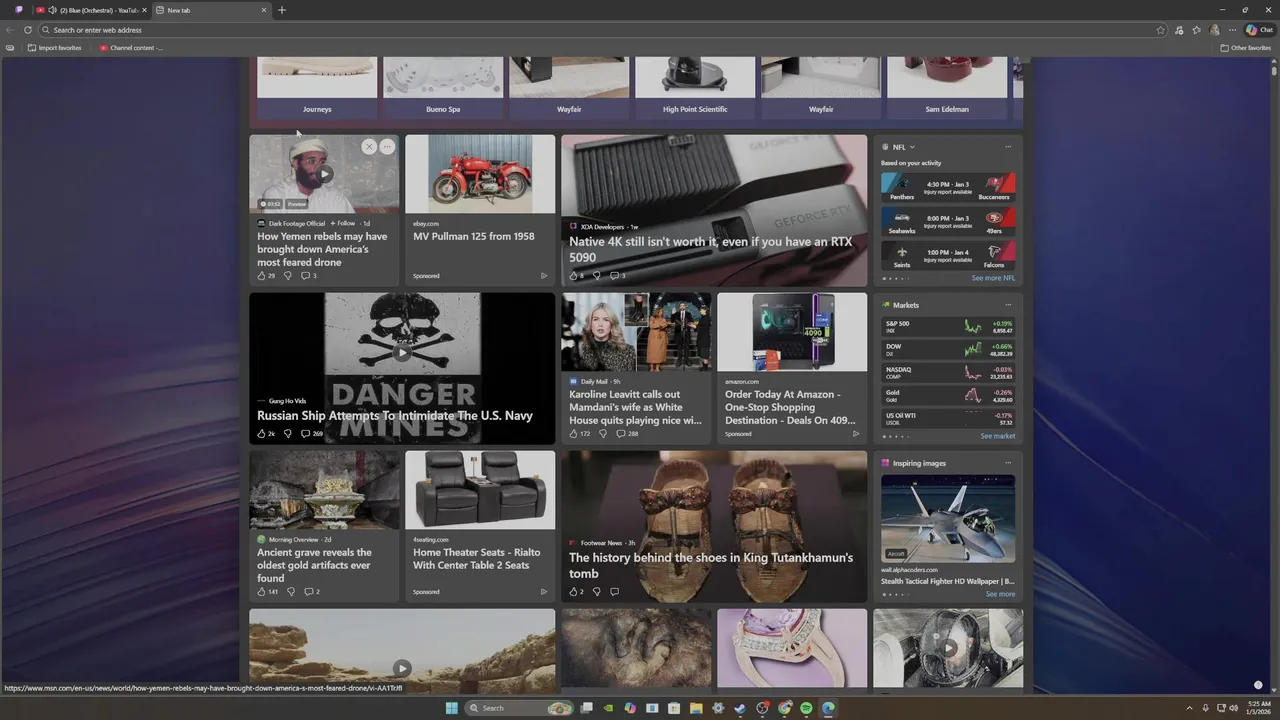
Task: Open Markets widget more options
Action: 1008,305
